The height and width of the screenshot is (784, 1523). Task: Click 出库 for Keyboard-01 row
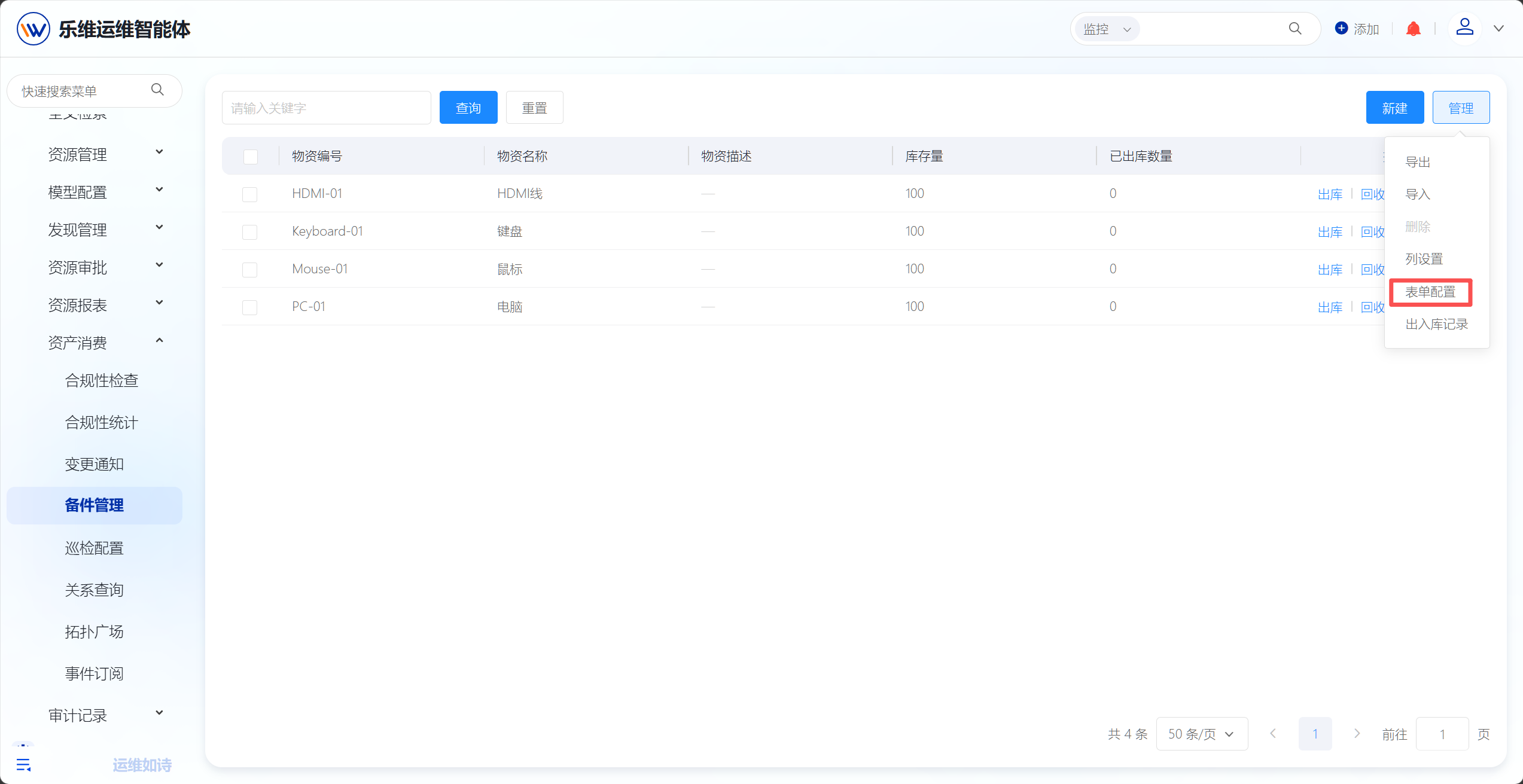(1330, 232)
